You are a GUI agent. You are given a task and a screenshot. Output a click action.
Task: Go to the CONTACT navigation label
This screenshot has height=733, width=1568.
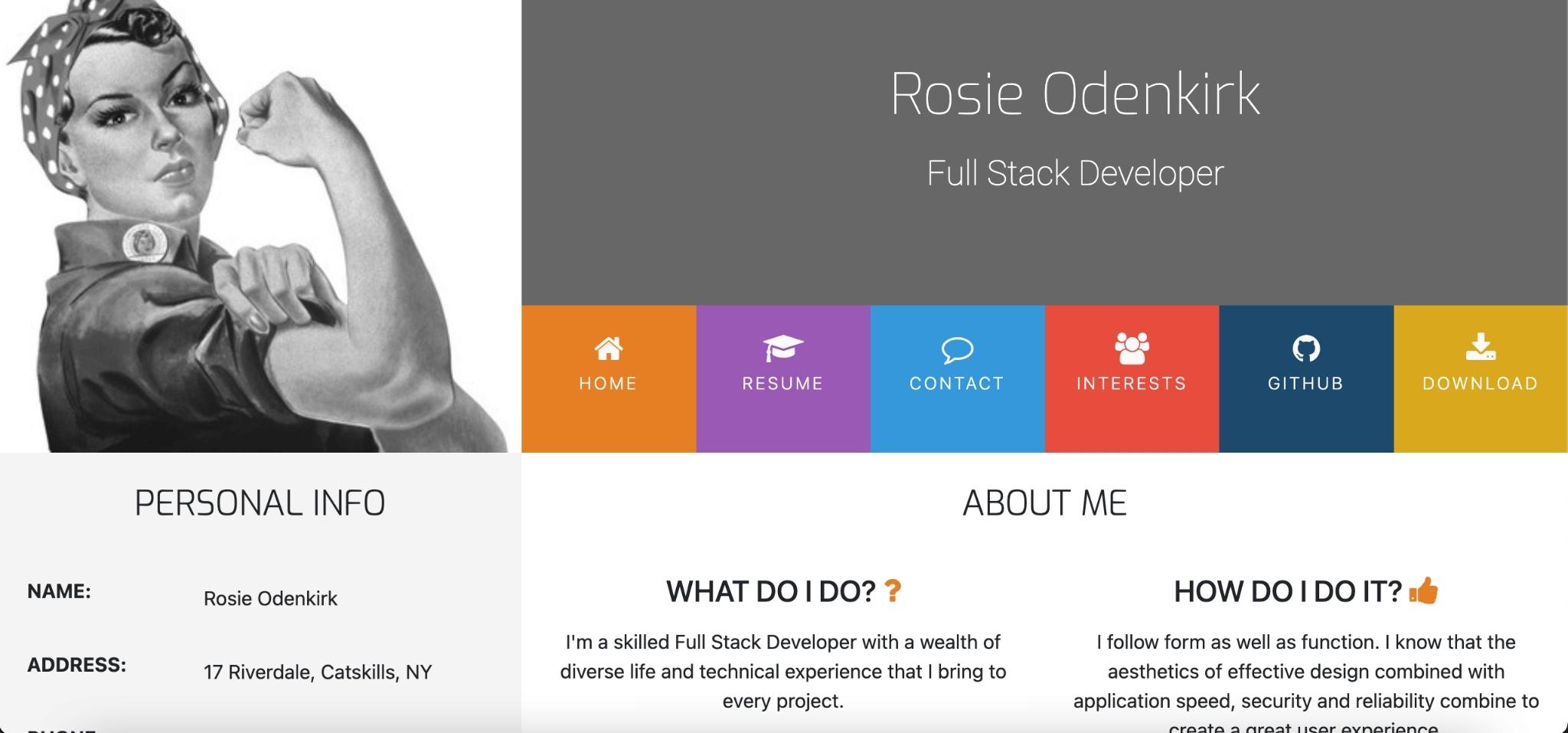click(957, 384)
